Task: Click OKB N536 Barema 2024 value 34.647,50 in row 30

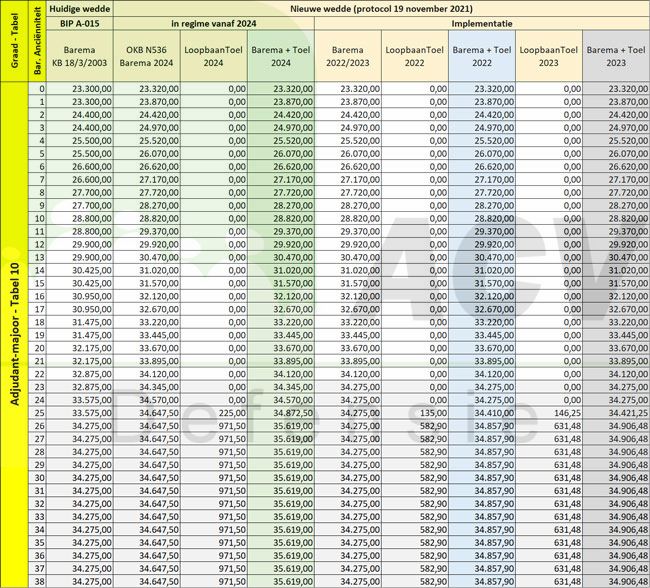Action: [x=147, y=478]
